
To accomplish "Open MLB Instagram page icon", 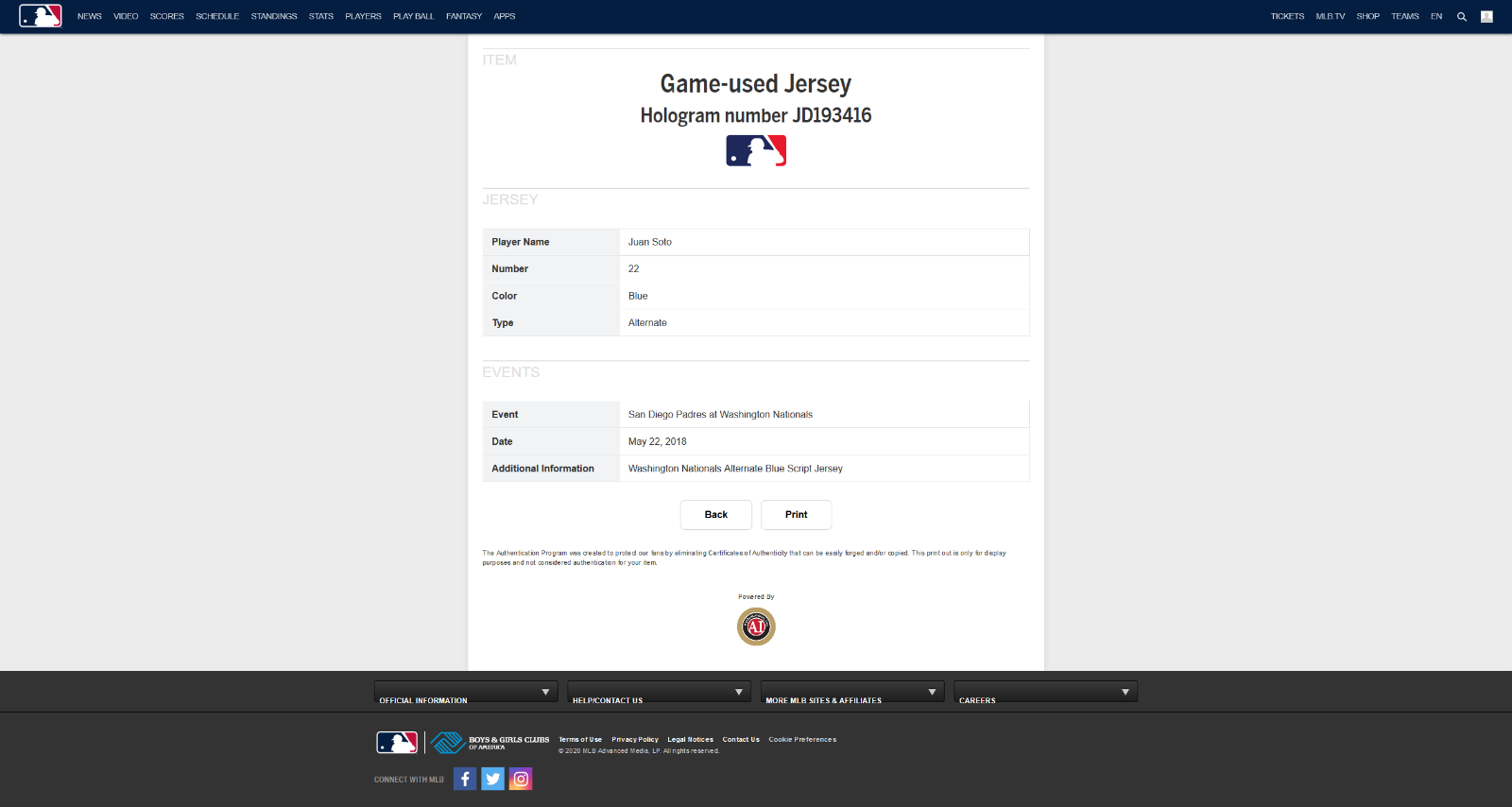I will (521, 779).
